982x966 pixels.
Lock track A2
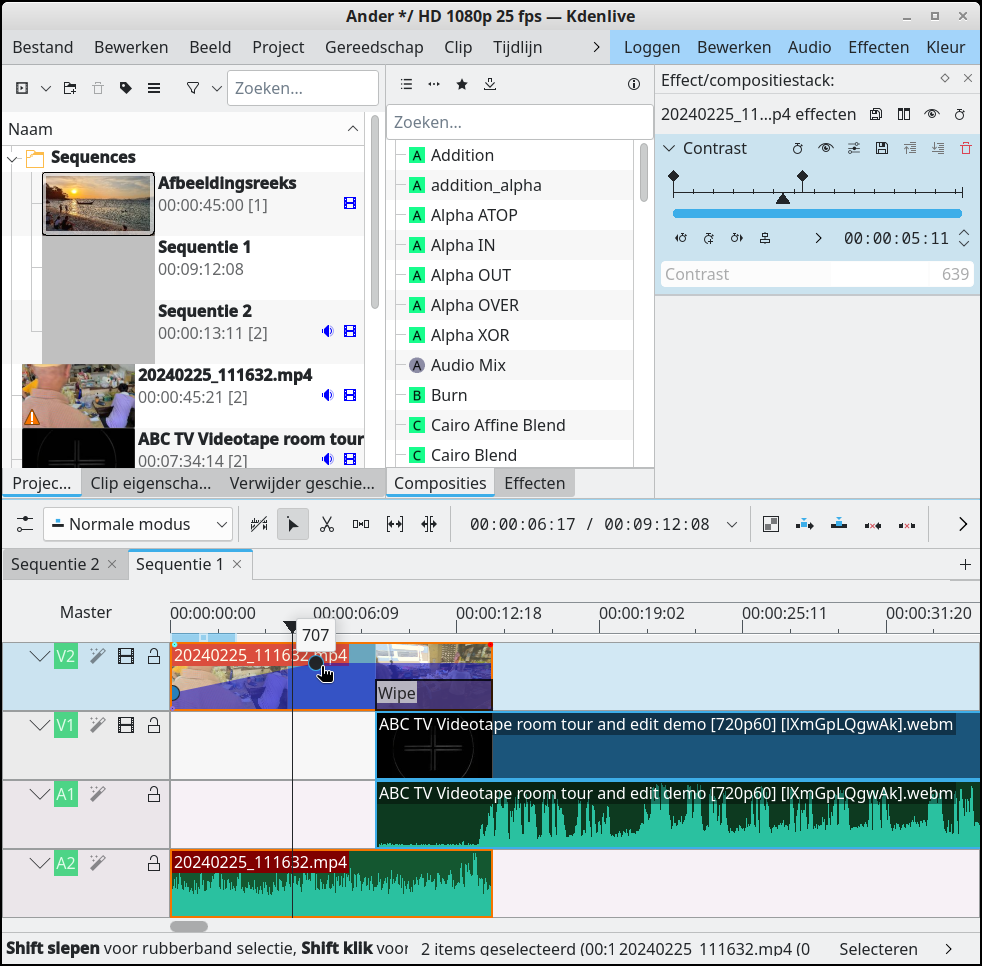153,863
